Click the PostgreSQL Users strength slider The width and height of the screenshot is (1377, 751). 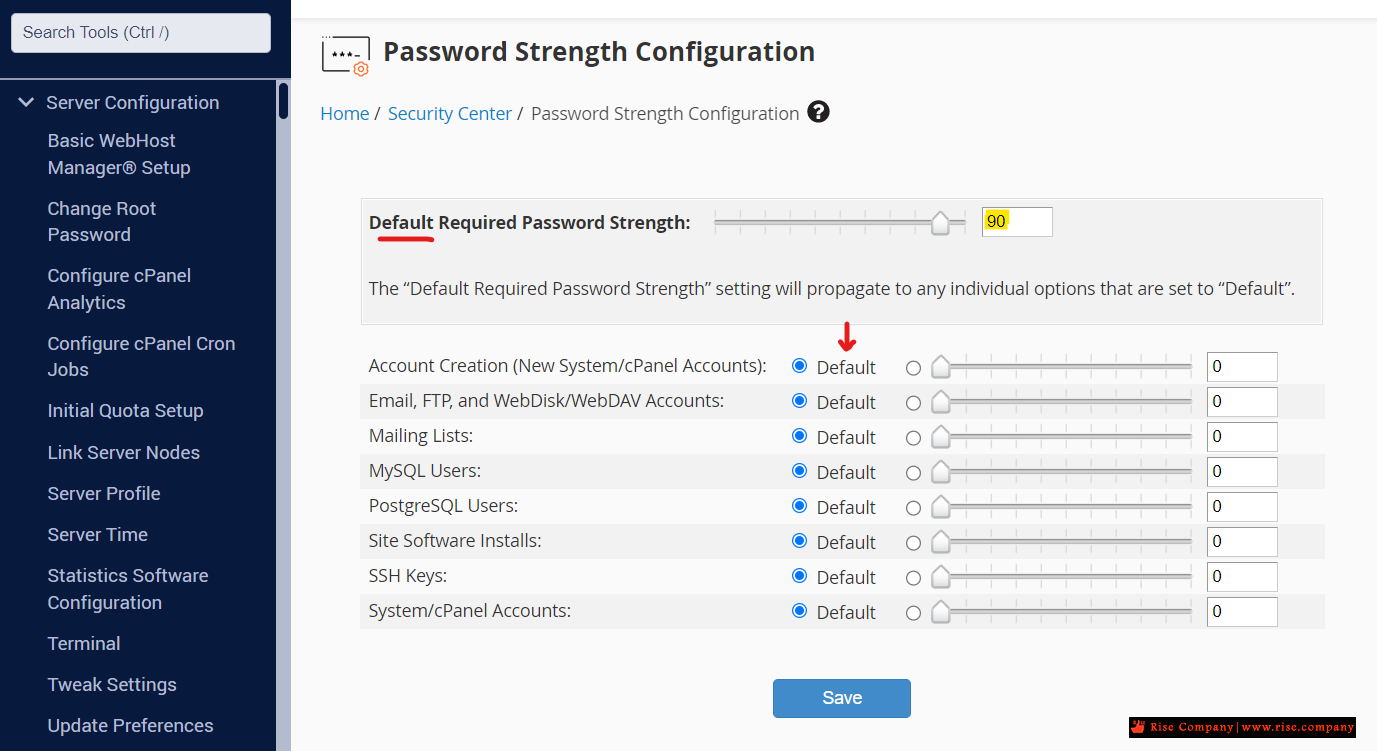[x=1063, y=508]
